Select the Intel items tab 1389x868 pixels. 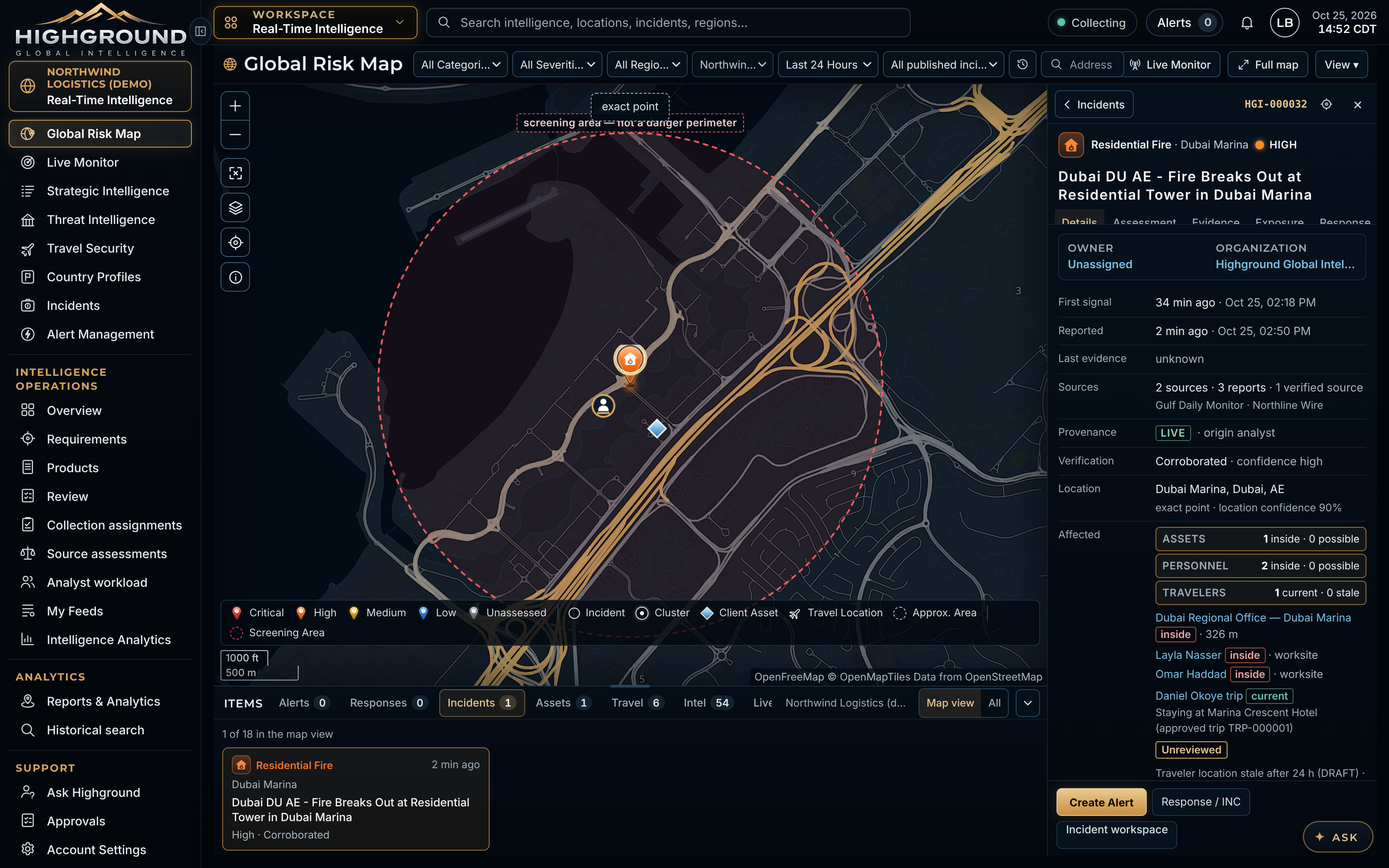pyautogui.click(x=708, y=703)
